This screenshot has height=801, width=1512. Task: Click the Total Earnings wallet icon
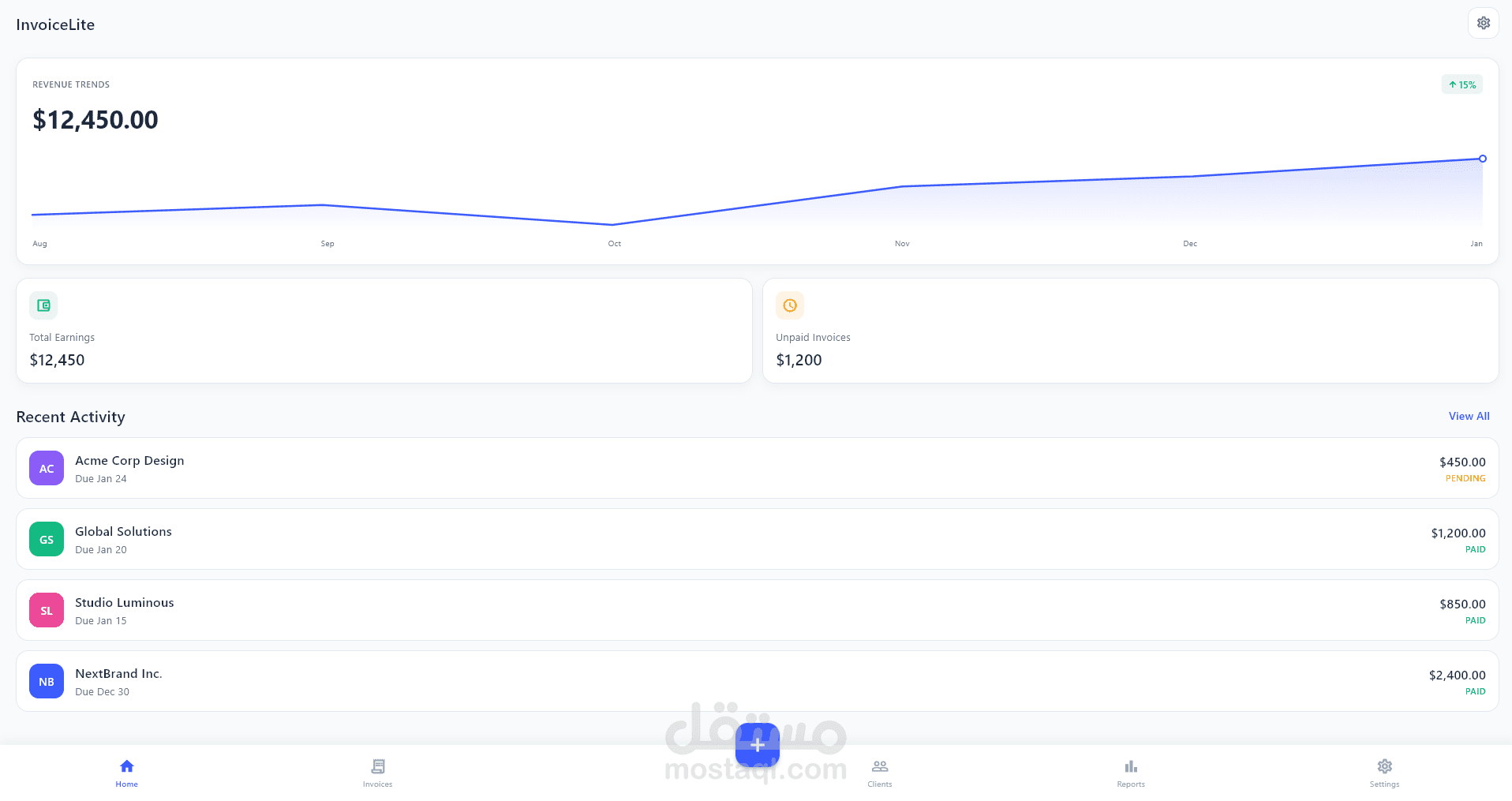(43, 305)
